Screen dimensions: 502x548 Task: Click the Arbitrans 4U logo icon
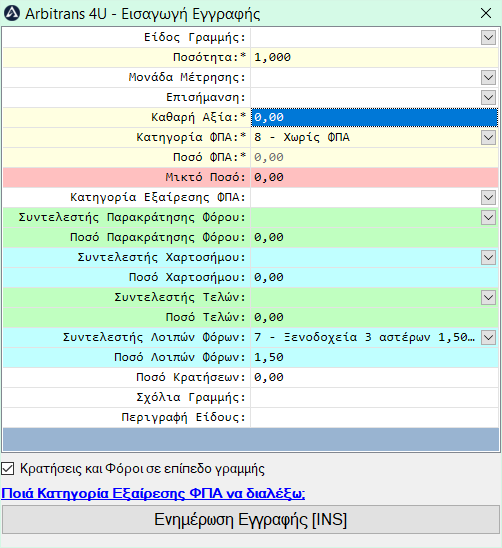pyautogui.click(x=12, y=14)
